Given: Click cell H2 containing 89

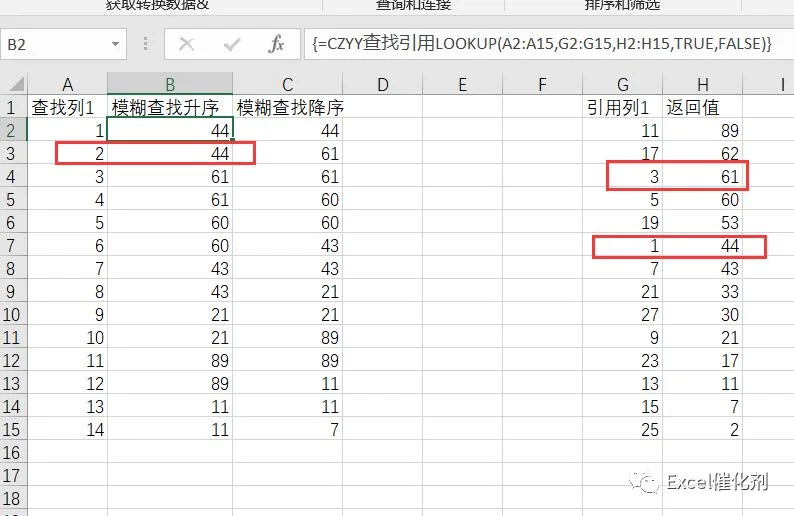Looking at the screenshot, I should pyautogui.click(x=702, y=130).
